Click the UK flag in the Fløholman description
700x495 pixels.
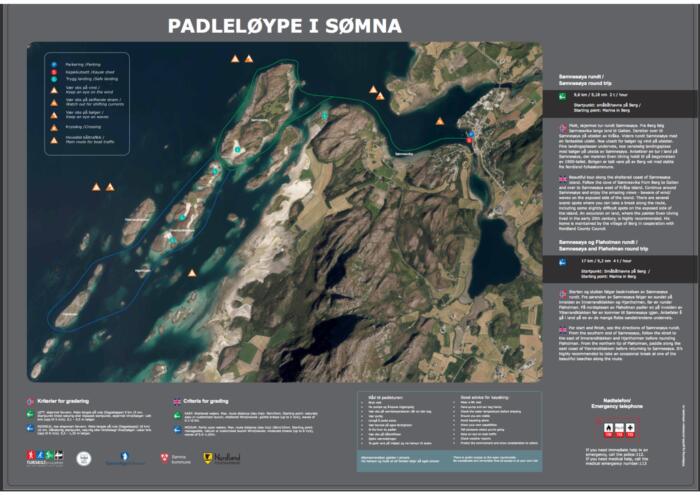pyautogui.click(x=563, y=330)
